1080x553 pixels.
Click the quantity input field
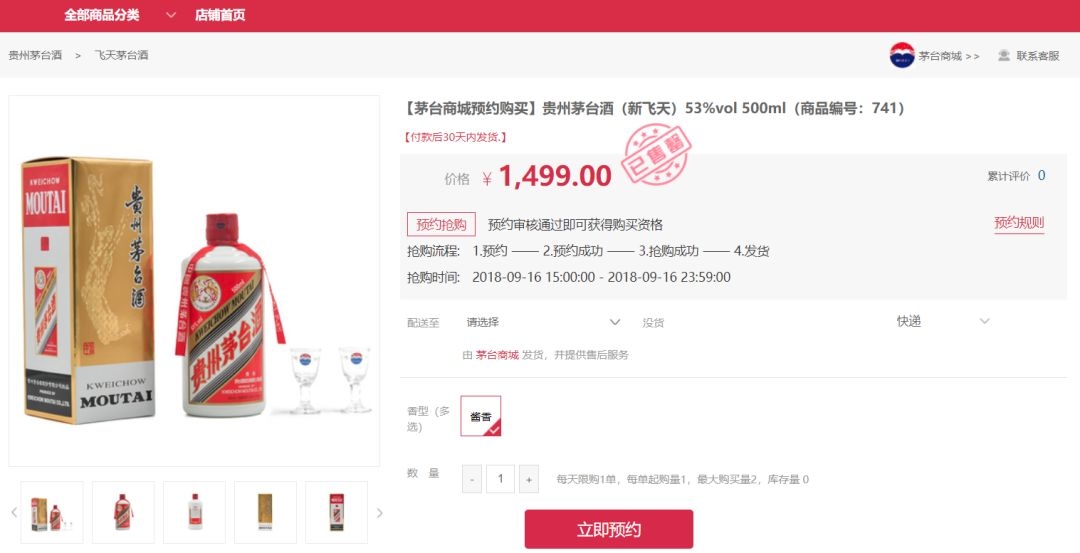coord(501,479)
